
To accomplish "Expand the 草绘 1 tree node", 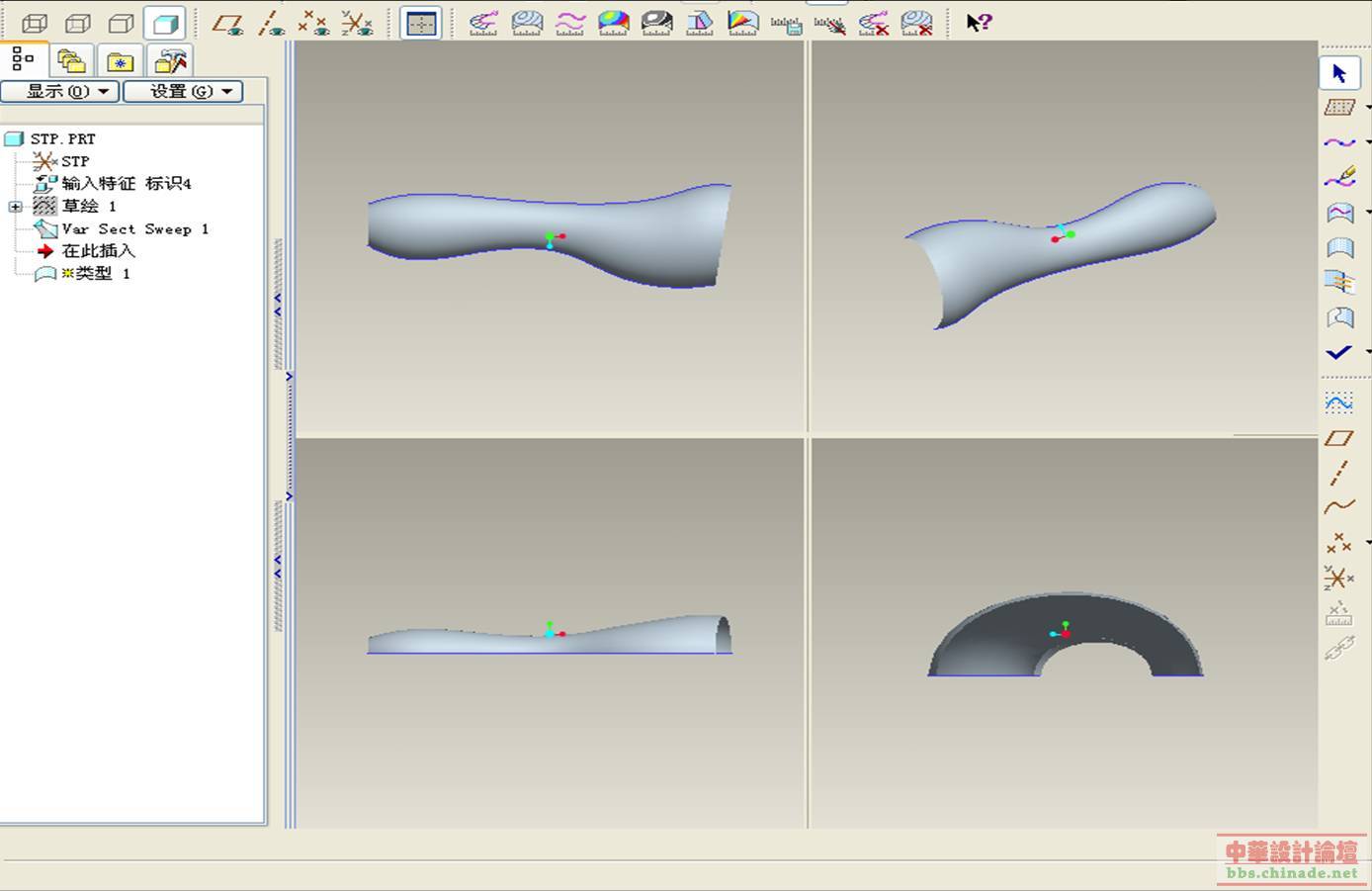I will 15,207.
